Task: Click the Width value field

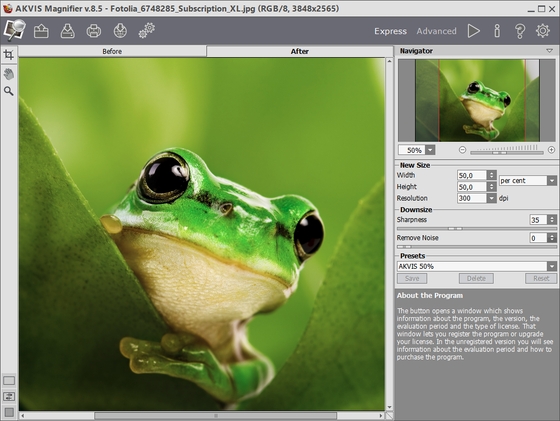Action: coord(472,175)
